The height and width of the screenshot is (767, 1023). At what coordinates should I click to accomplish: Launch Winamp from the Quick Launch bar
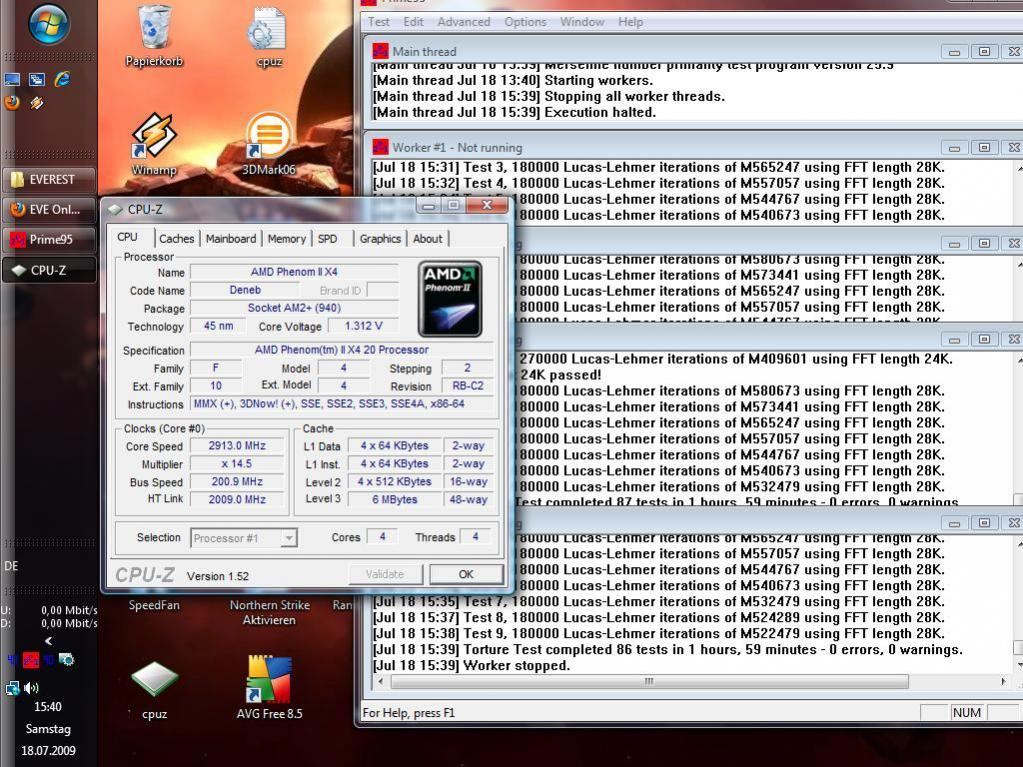click(x=37, y=102)
